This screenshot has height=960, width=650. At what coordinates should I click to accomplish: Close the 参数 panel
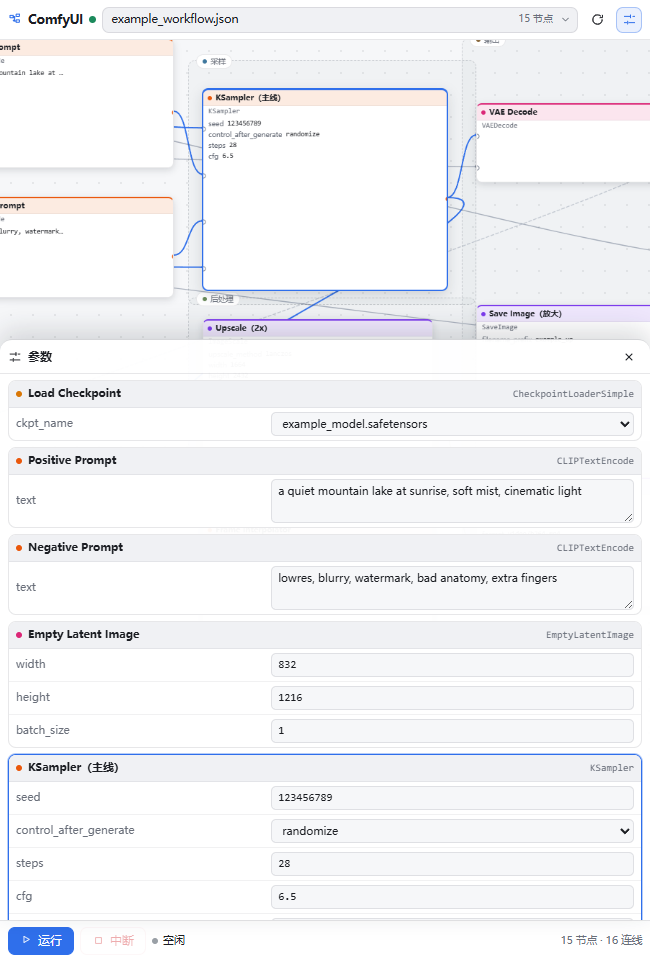pyautogui.click(x=629, y=357)
